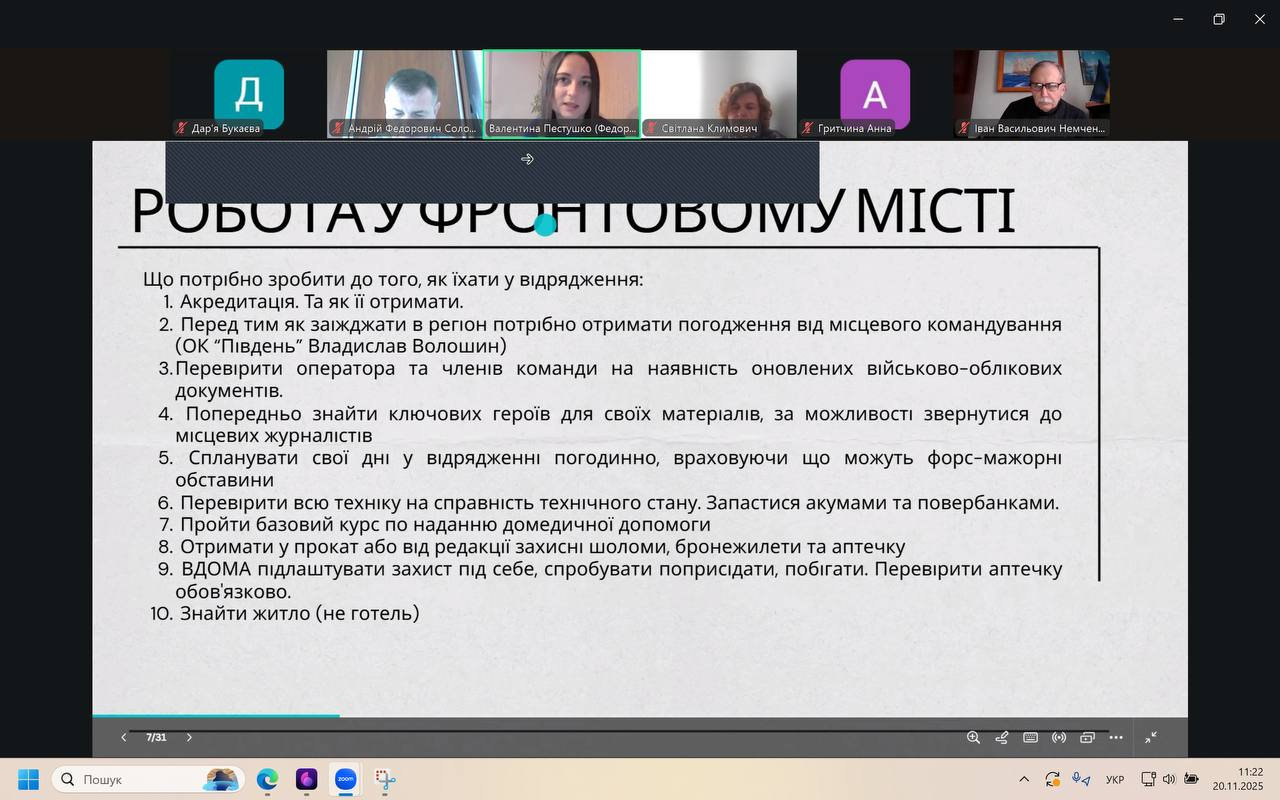
Task: Click the 7/31 slide counter
Action: [x=156, y=738]
